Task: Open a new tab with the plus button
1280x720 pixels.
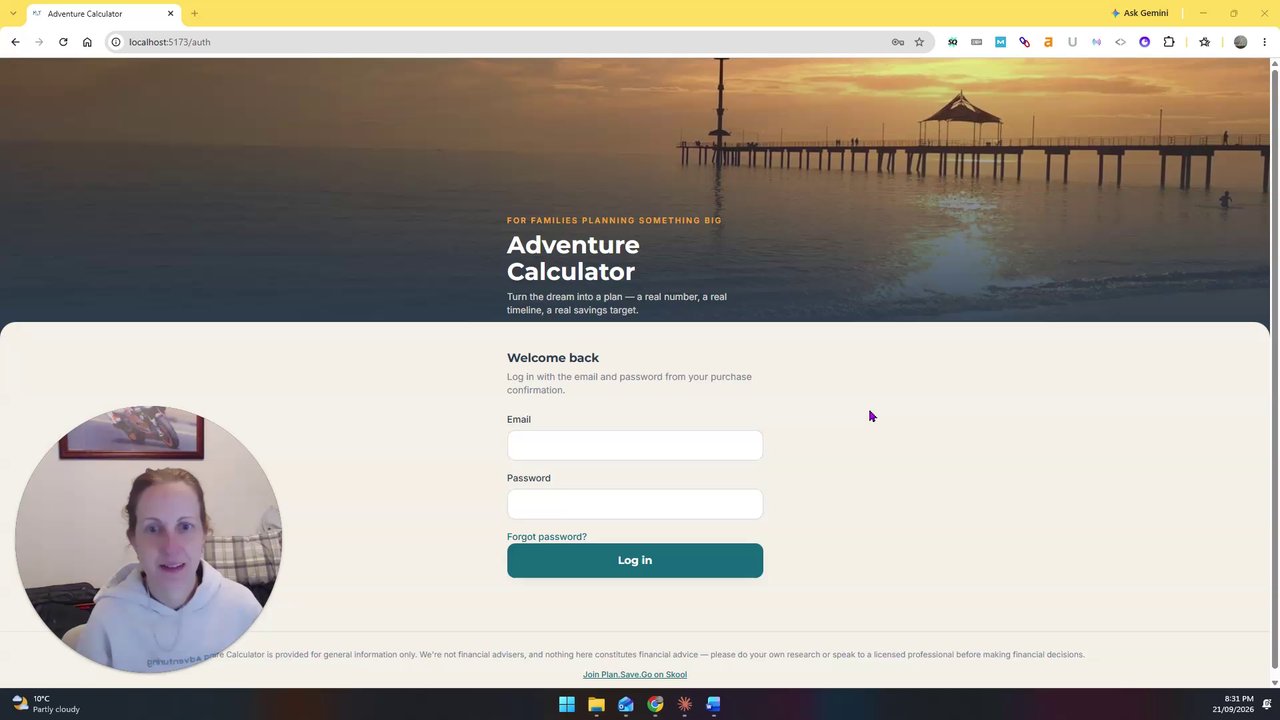Action: click(194, 14)
